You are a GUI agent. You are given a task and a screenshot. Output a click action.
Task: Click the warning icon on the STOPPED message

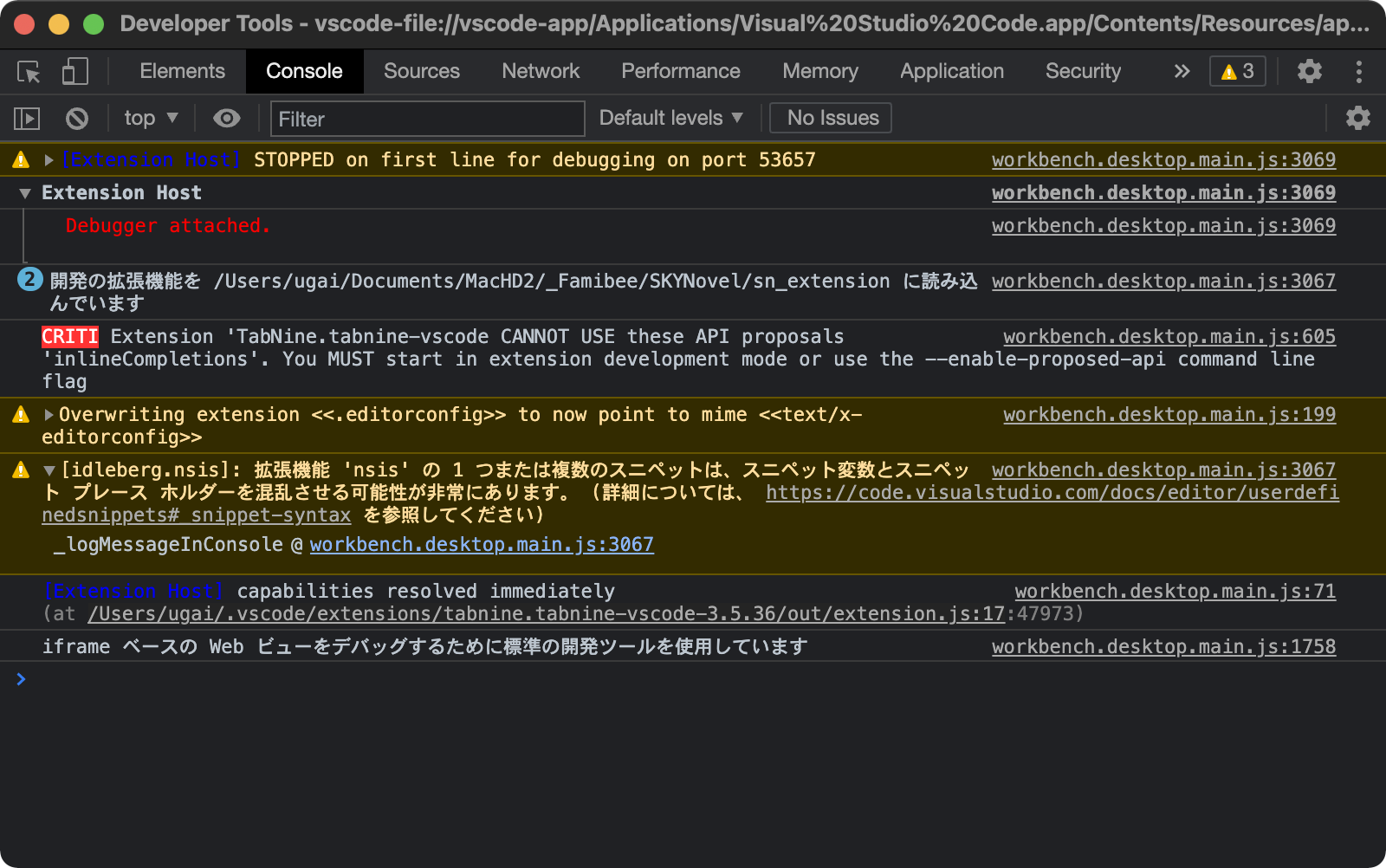click(21, 160)
